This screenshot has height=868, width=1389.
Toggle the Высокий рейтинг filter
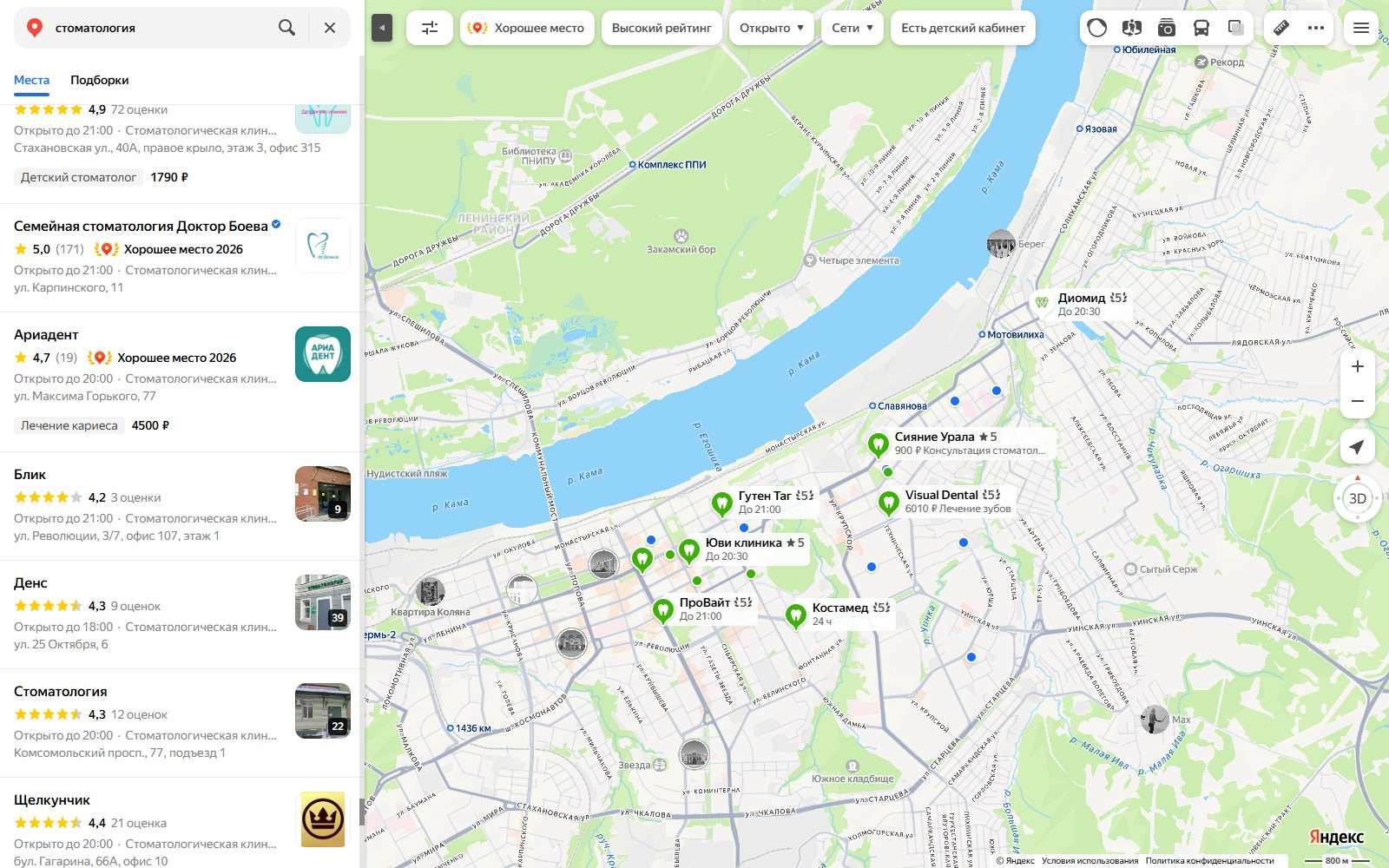point(662,28)
